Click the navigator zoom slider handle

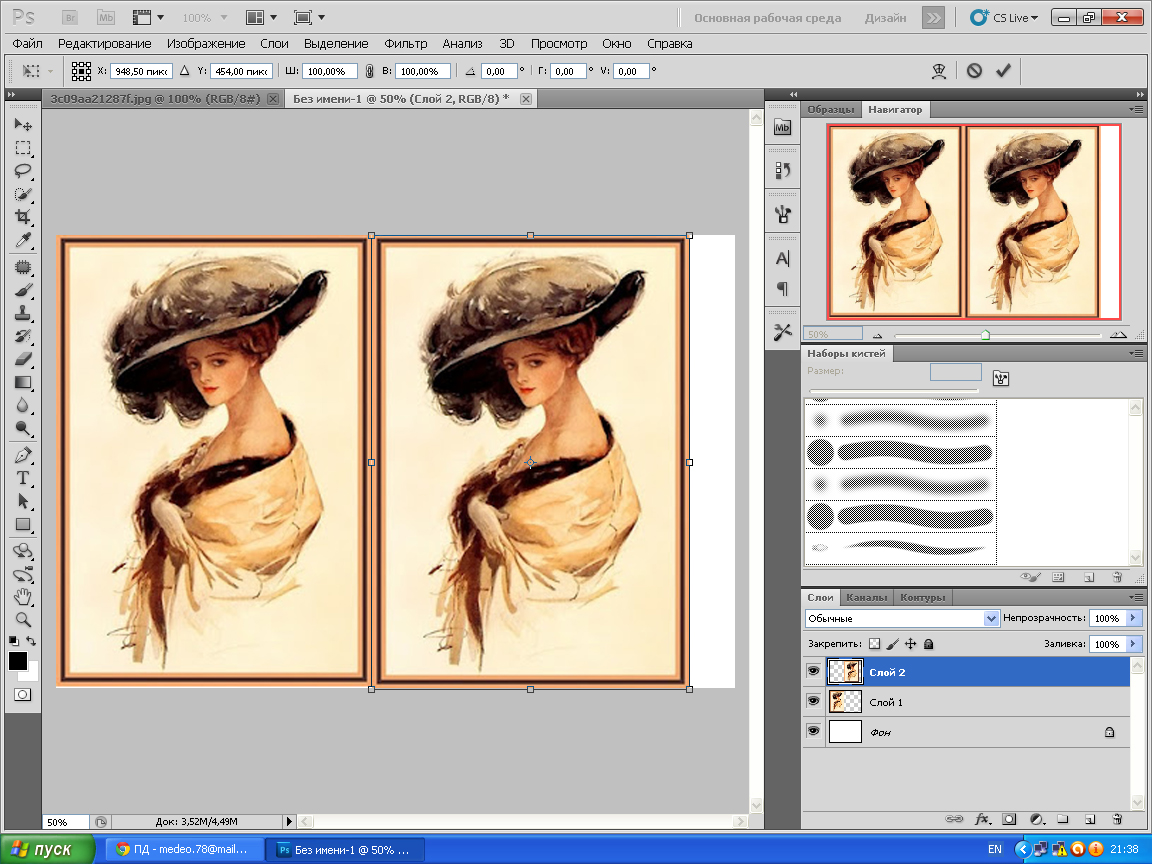(985, 335)
